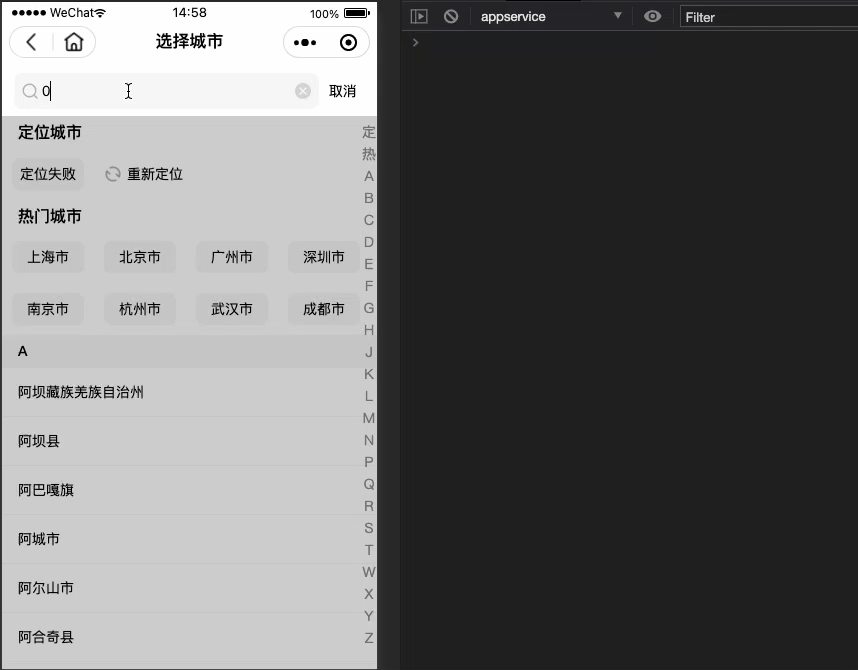Click the 取消 cancel button
The image size is (858, 670).
pos(343,91)
